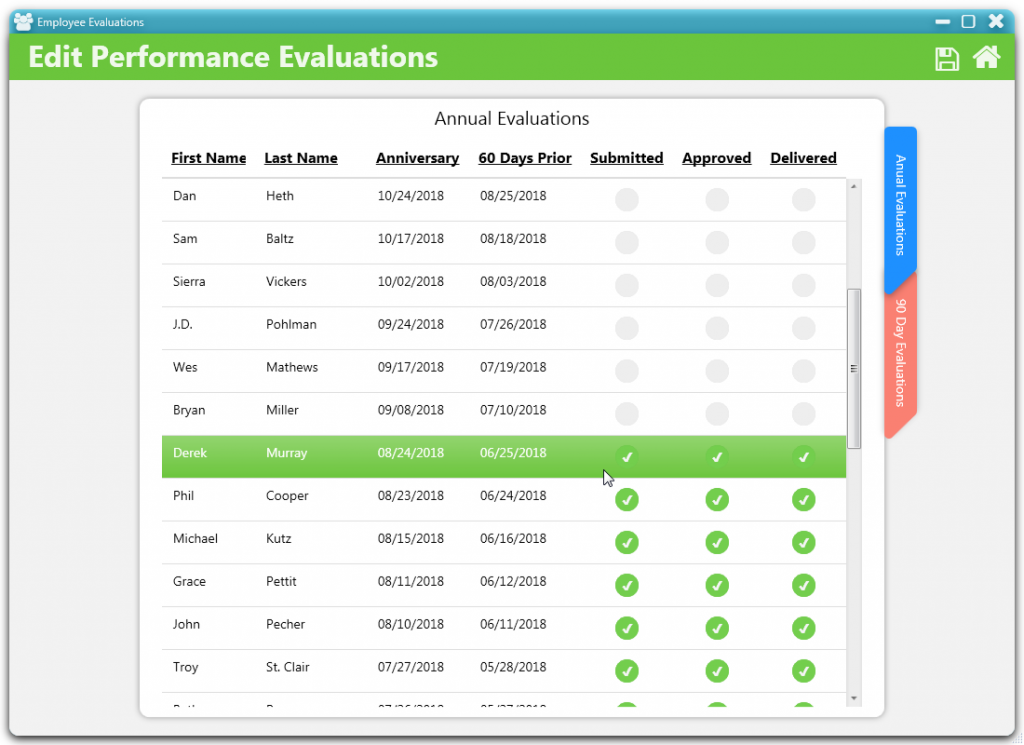Go to Home via house icon

pyautogui.click(x=986, y=57)
